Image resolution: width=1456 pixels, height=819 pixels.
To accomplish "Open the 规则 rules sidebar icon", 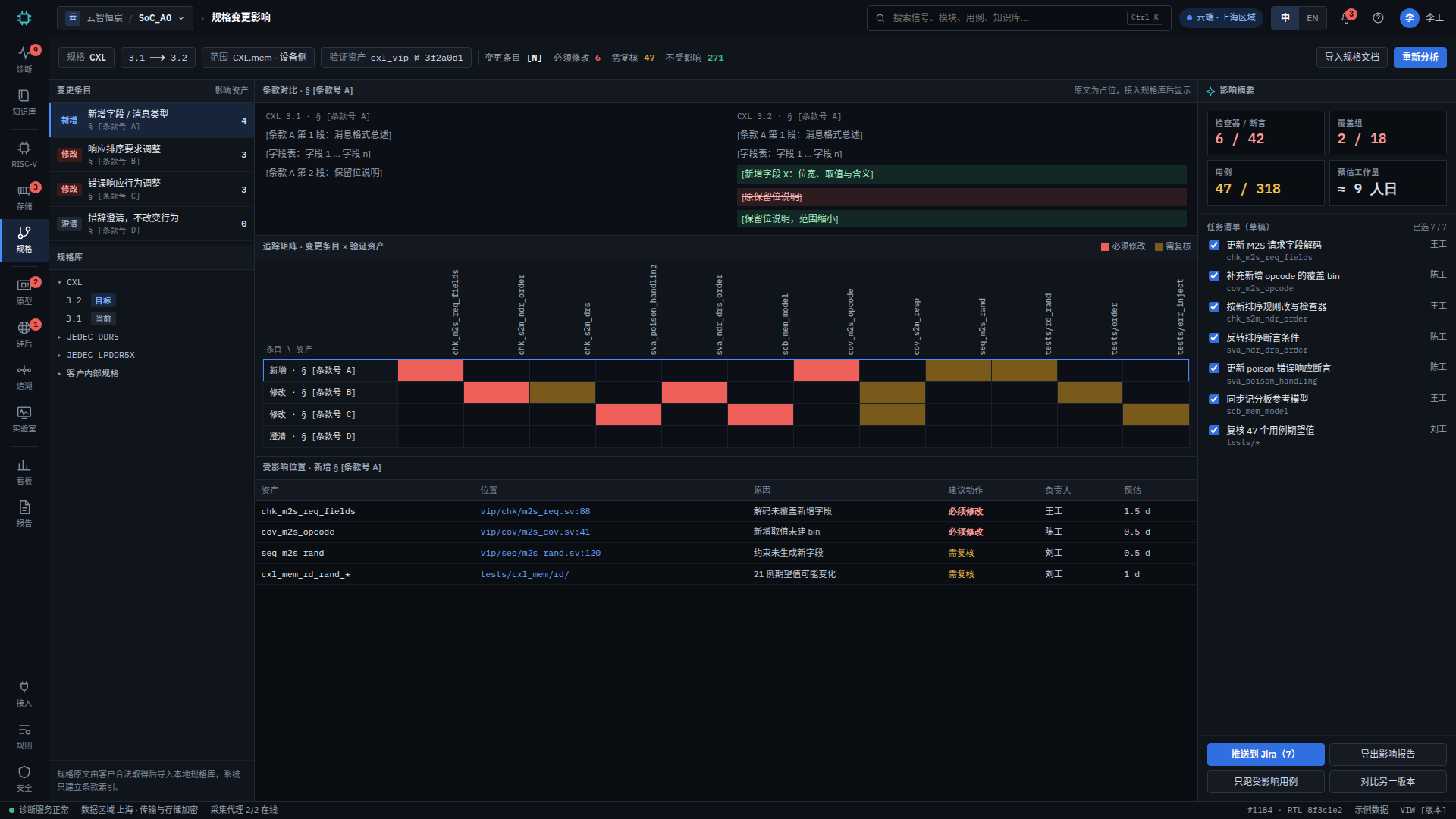I will pyautogui.click(x=24, y=736).
